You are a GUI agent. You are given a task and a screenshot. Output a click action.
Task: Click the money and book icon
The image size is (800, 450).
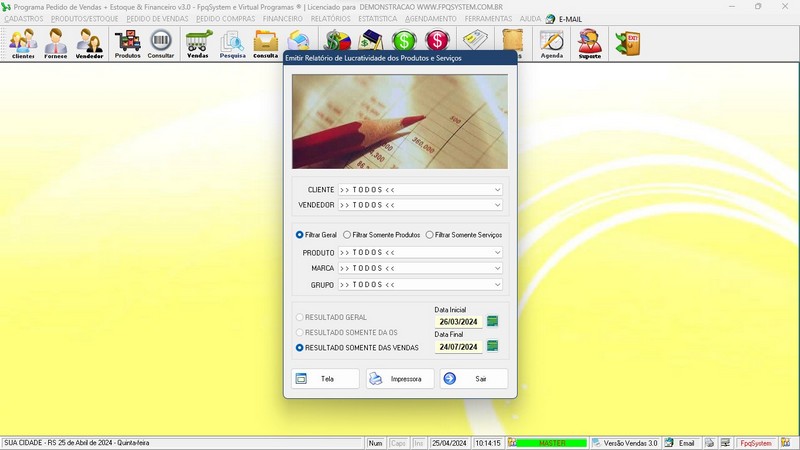[371, 40]
